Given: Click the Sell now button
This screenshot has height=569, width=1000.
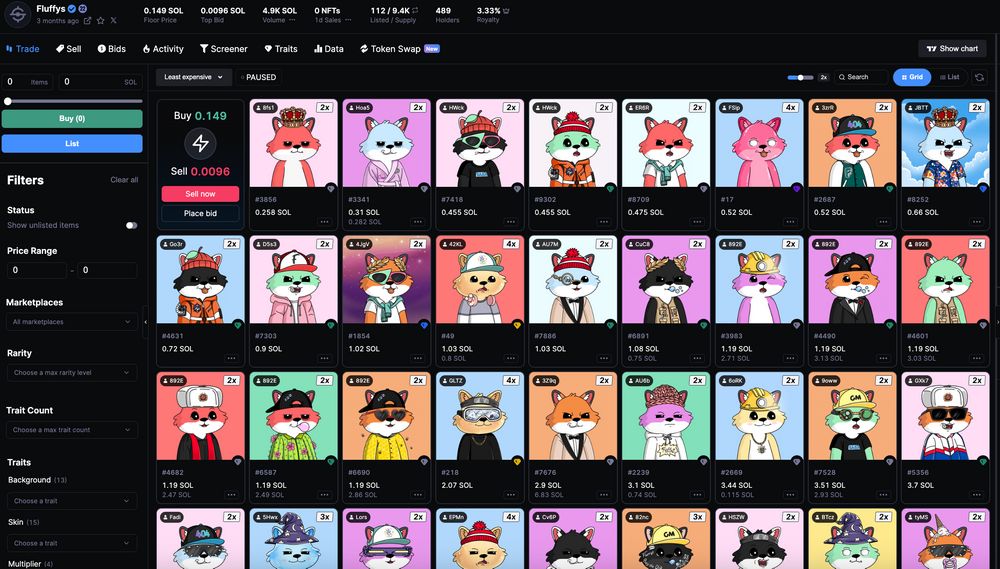Looking at the screenshot, I should 200,194.
